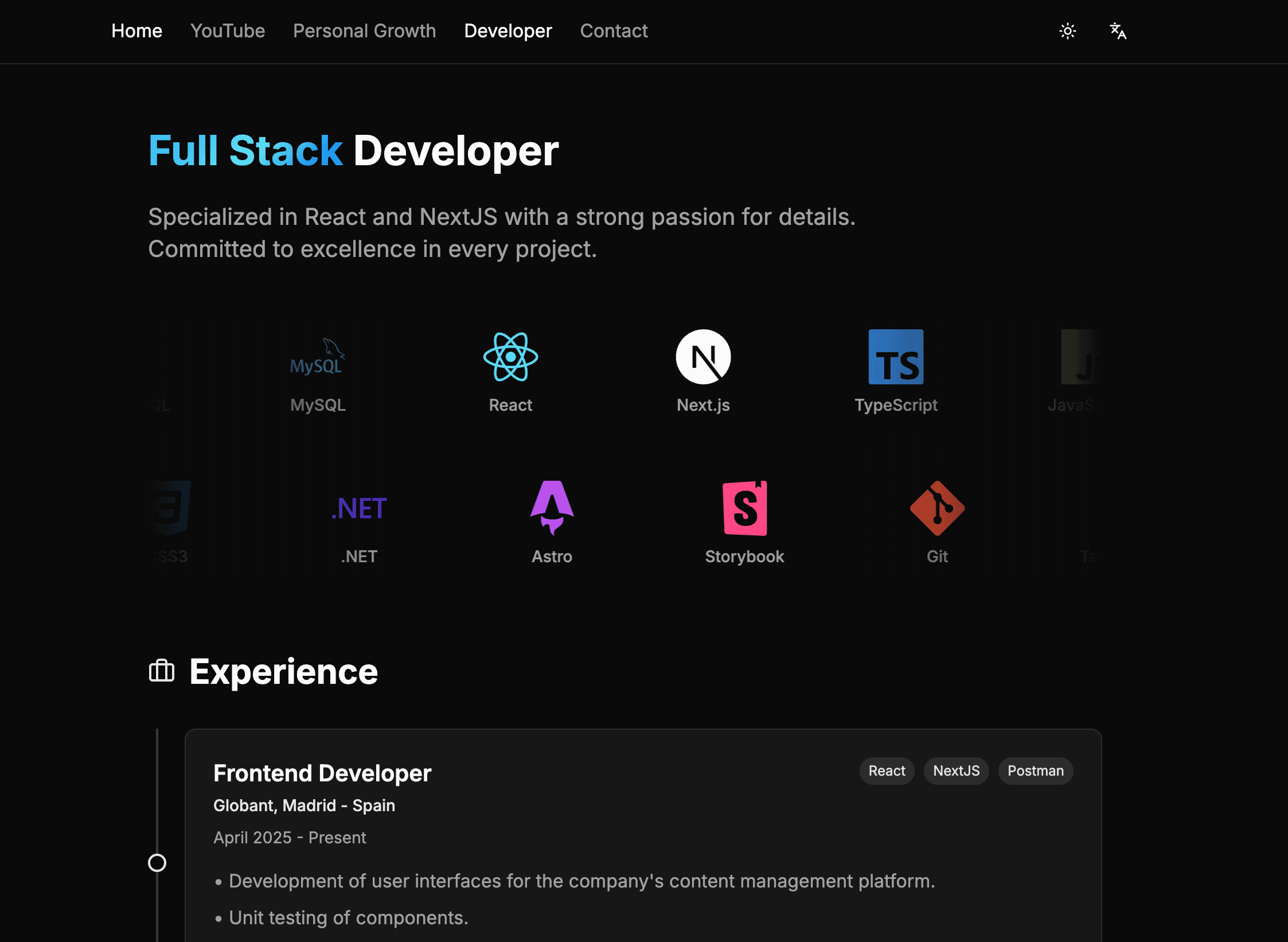Click the 'Full Stack Developer' heading
1288x942 pixels.
(353, 151)
